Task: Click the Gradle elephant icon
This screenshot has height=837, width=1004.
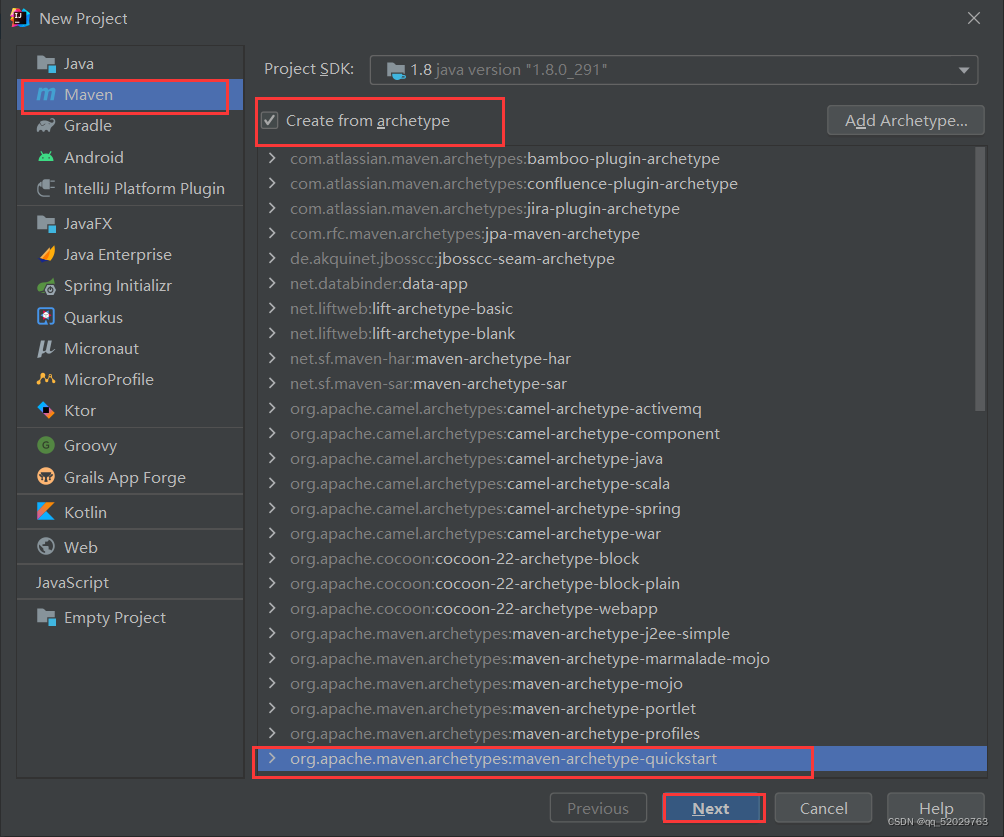Action: pos(46,126)
